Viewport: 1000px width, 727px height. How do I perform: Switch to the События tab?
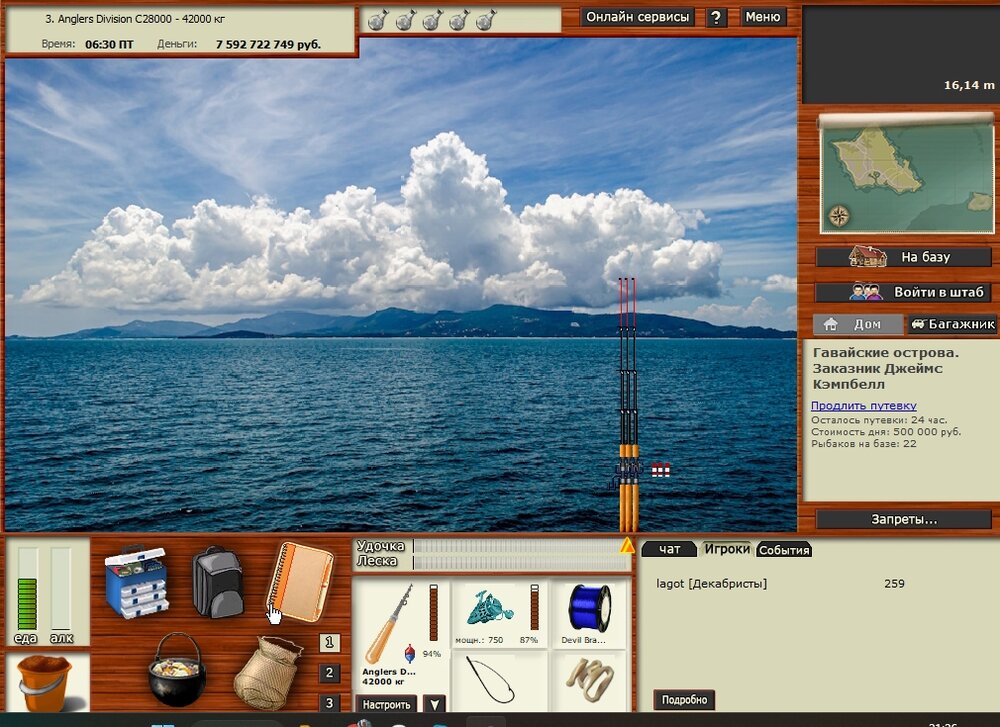(x=784, y=550)
